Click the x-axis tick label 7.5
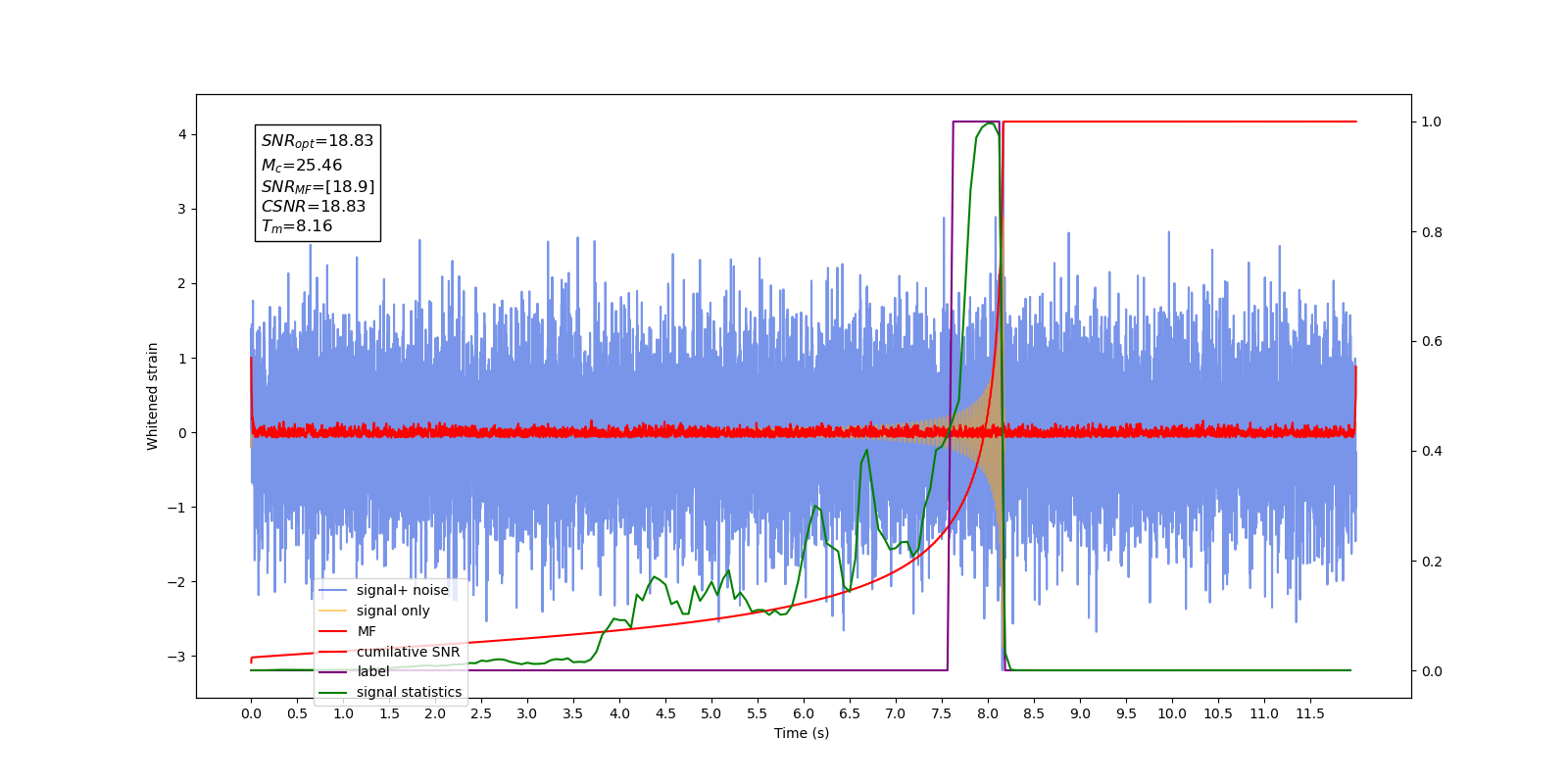The height and width of the screenshot is (784, 1568). pyautogui.click(x=942, y=713)
